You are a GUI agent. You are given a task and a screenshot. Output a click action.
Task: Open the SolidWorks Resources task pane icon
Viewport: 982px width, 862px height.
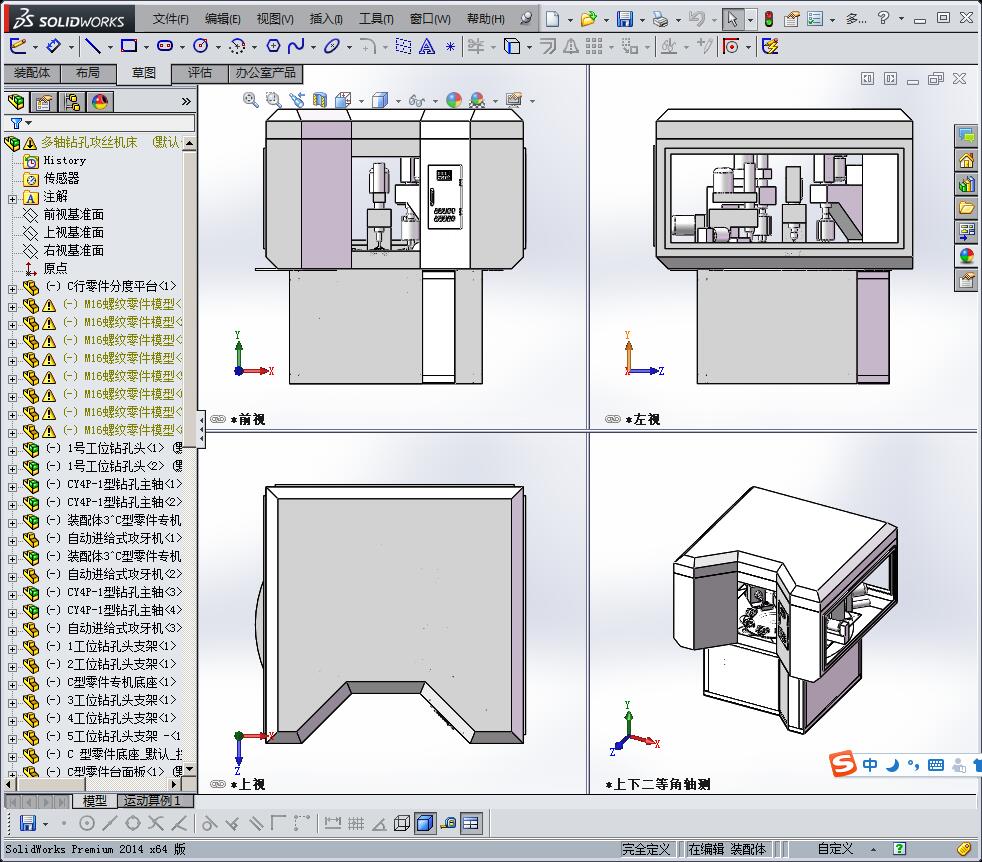(966, 161)
